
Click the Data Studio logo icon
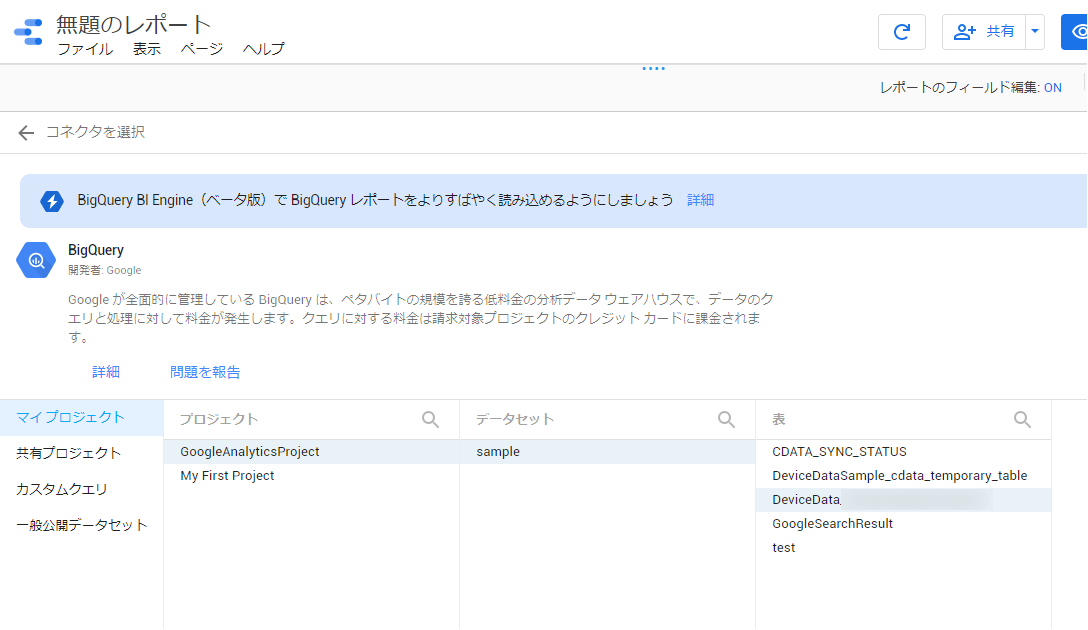point(28,32)
